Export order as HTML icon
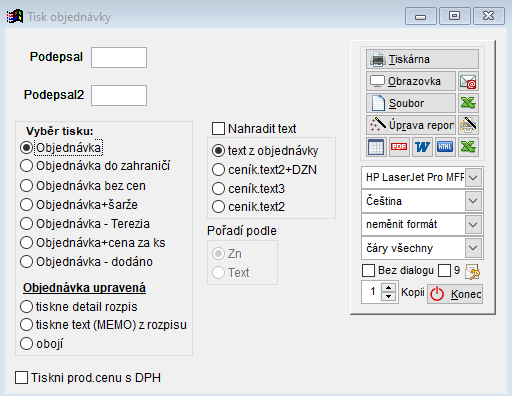Image resolution: width=512 pixels, height=396 pixels. point(445,147)
